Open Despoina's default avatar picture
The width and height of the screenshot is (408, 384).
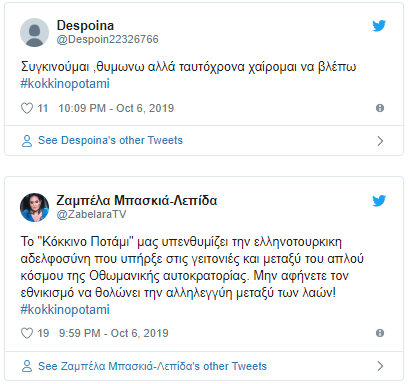[x=34, y=32]
